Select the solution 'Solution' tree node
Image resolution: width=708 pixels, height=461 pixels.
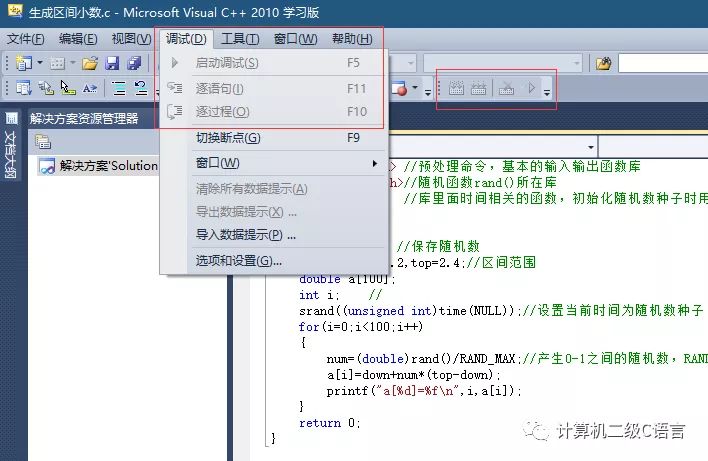point(98,166)
